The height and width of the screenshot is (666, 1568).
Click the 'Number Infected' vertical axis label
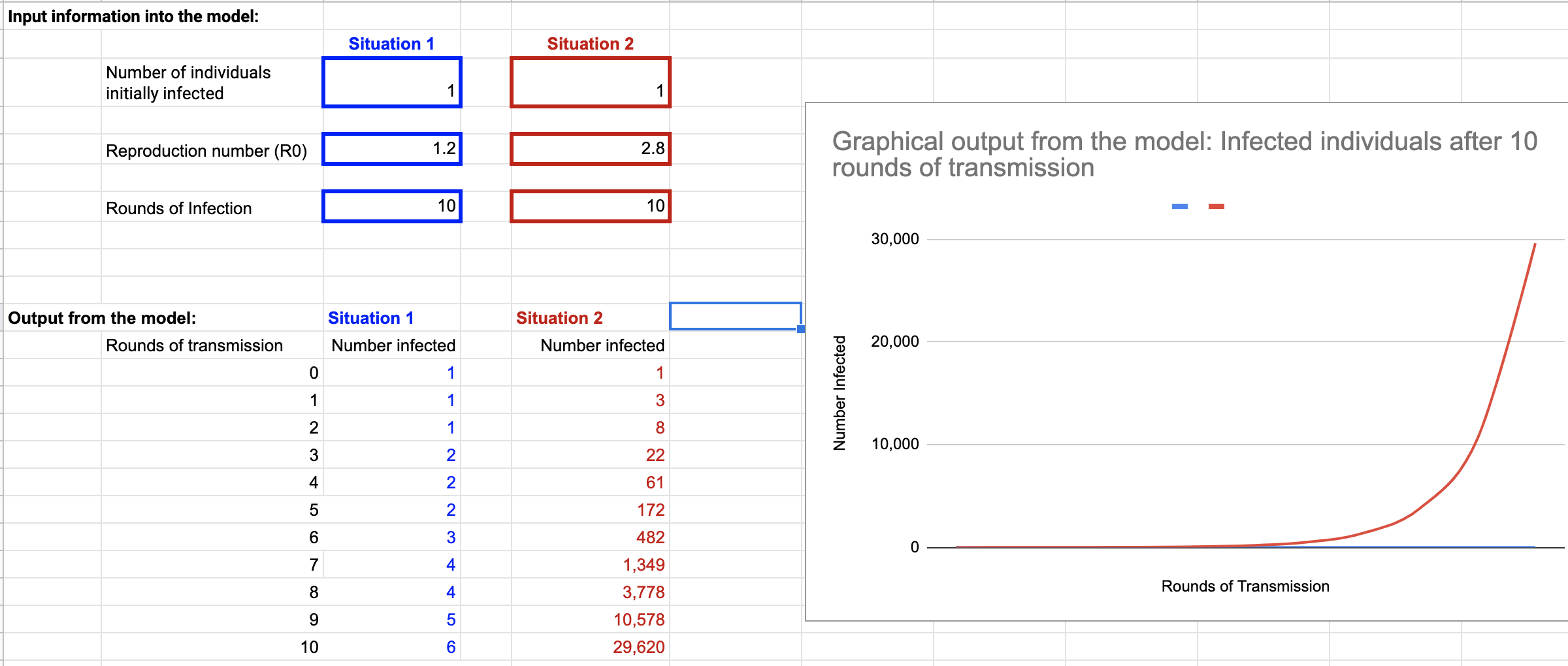pyautogui.click(x=840, y=393)
